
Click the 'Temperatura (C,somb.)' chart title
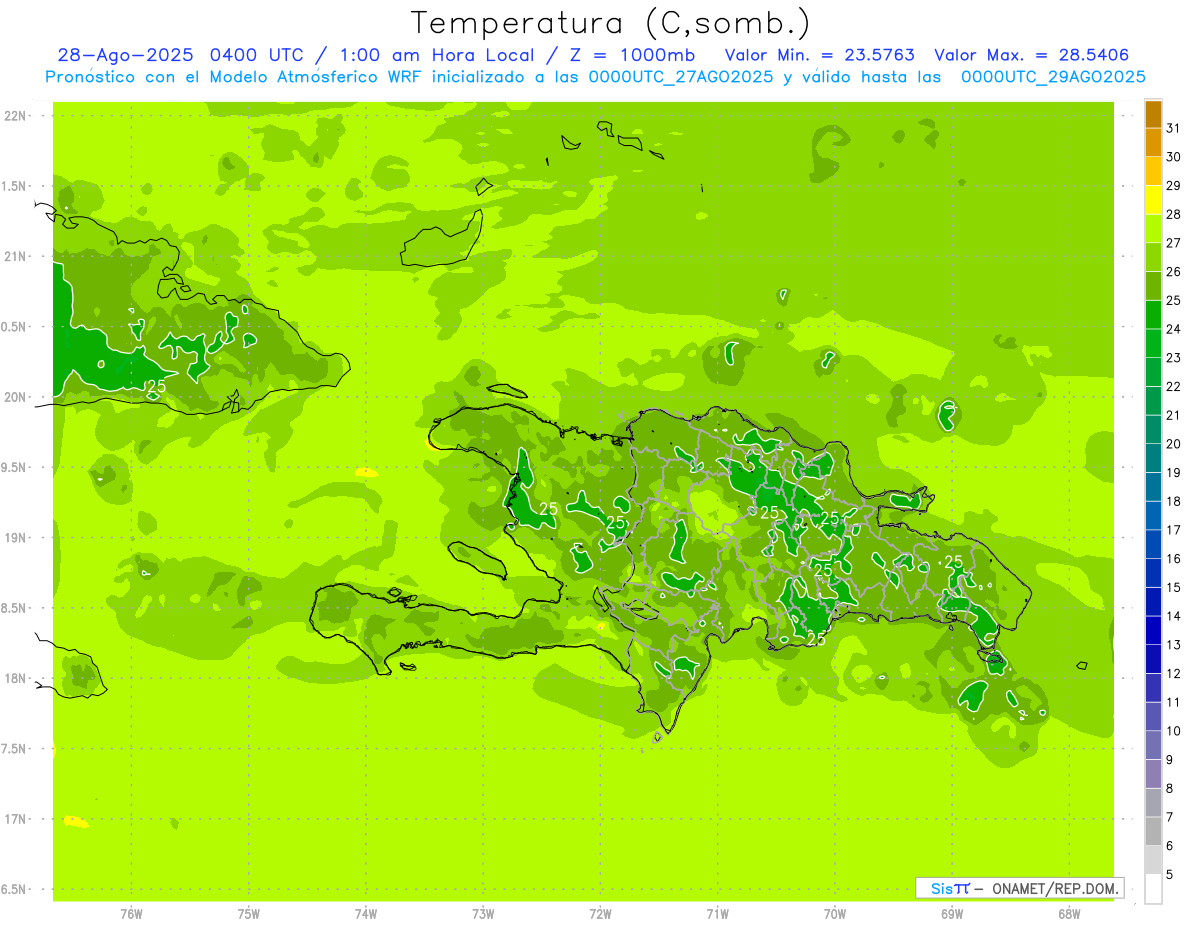(611, 23)
